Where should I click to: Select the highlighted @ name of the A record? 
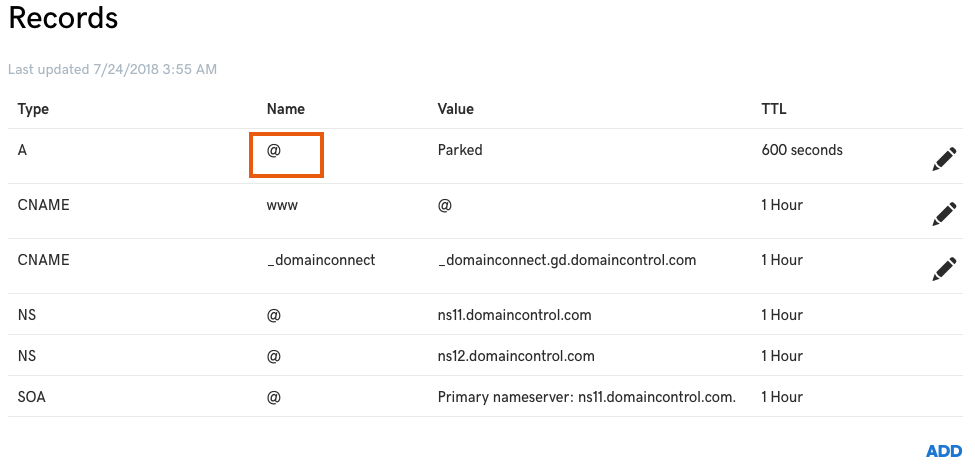pyautogui.click(x=286, y=155)
